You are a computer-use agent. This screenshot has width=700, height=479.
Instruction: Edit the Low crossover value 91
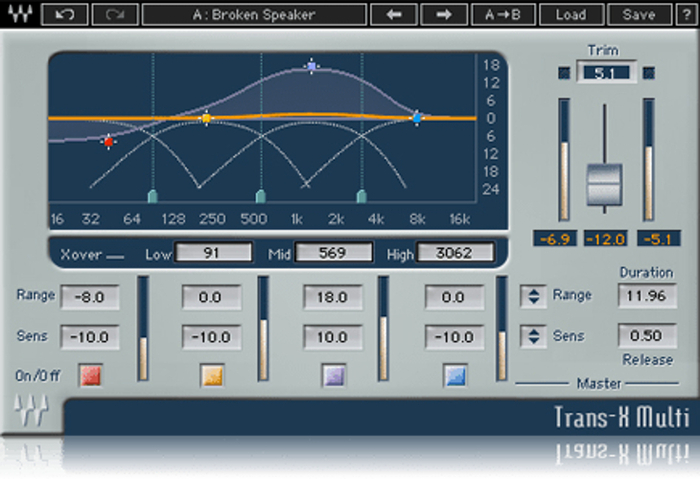[213, 253]
